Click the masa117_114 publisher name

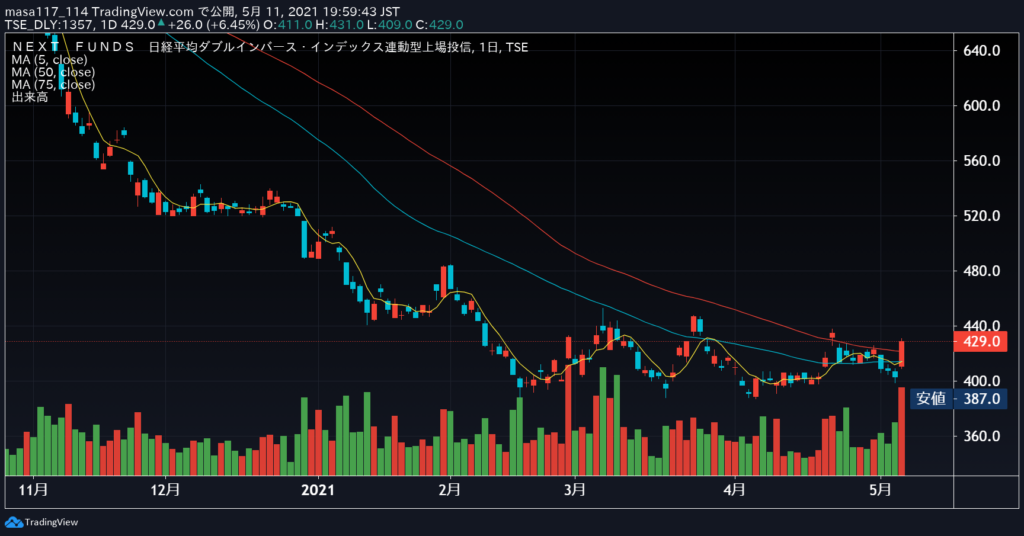pos(46,12)
